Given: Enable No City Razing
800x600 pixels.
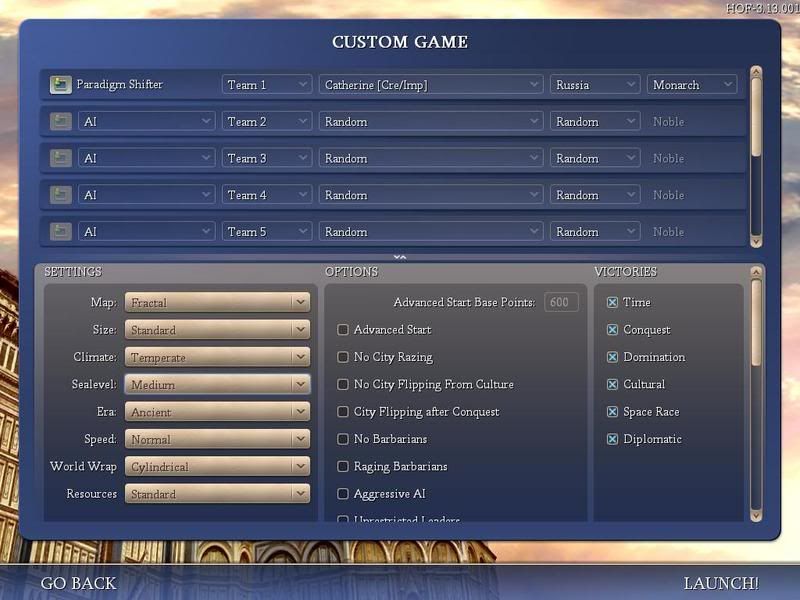Looking at the screenshot, I should (x=343, y=357).
